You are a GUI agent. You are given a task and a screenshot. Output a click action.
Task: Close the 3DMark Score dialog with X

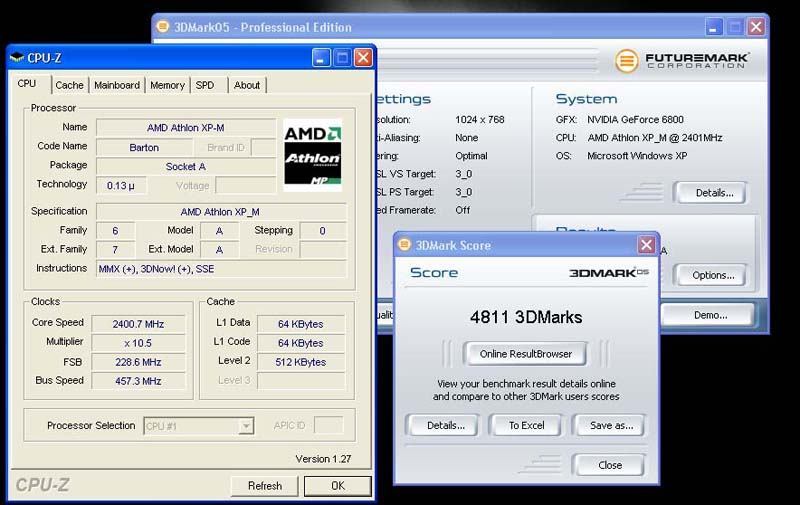click(646, 245)
